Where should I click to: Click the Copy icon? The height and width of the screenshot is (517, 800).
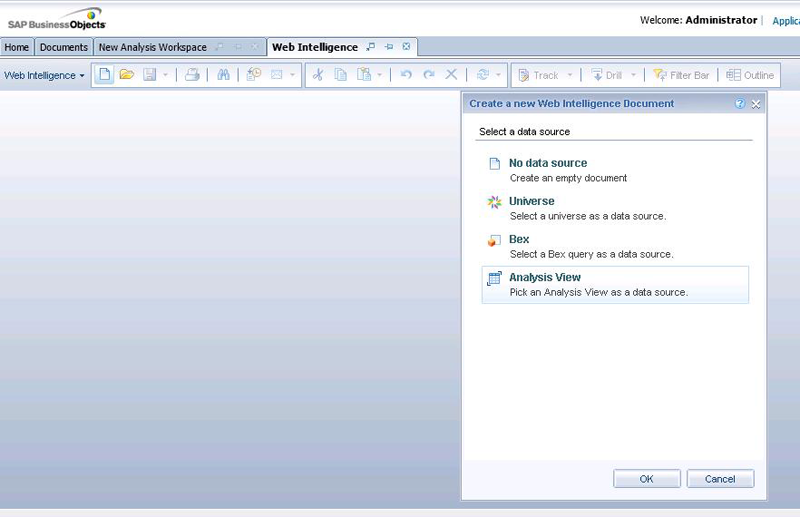[x=340, y=75]
